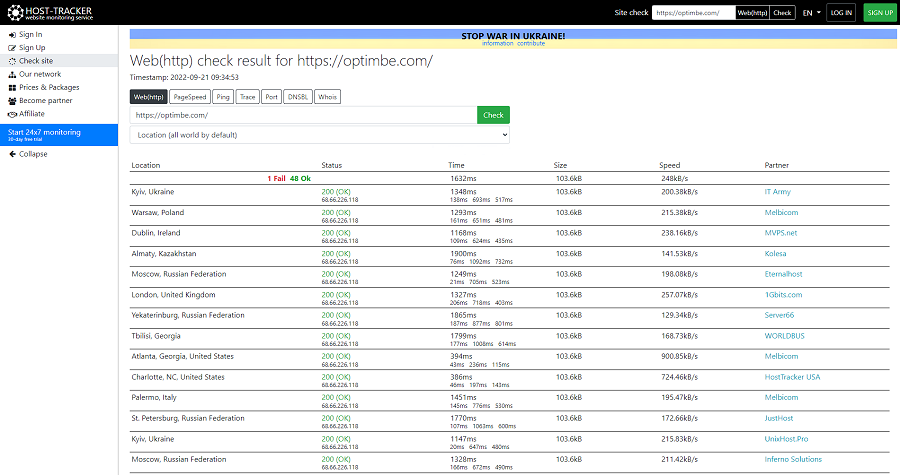Open the Eternalhost partner link

click(783, 274)
